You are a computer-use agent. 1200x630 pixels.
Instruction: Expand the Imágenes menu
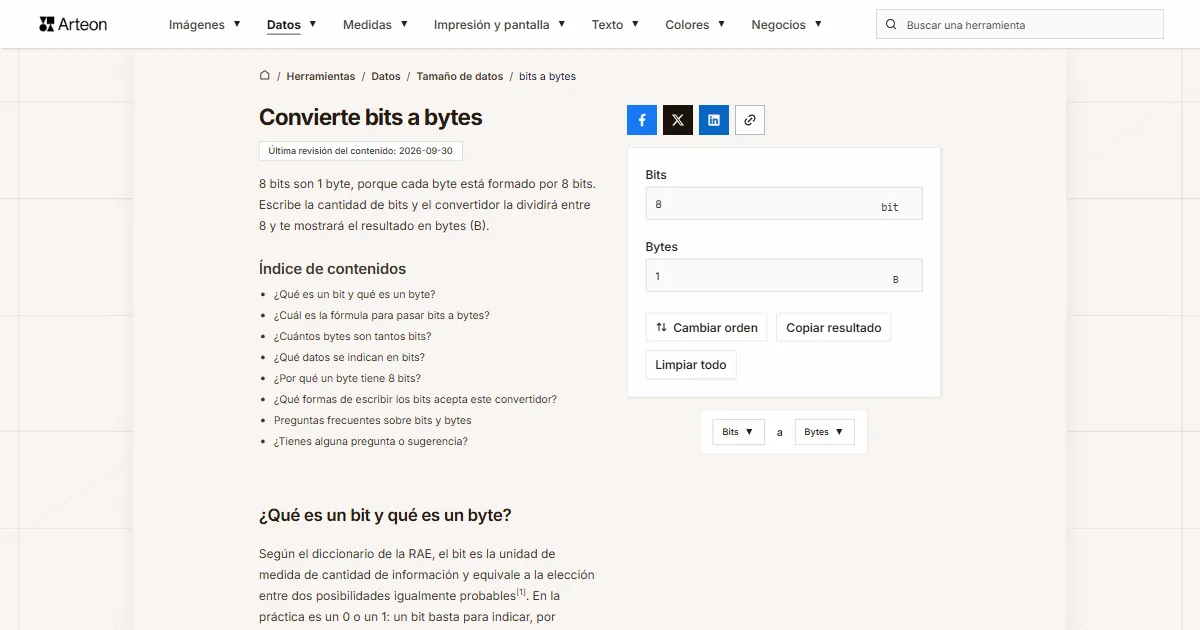[x=205, y=24]
